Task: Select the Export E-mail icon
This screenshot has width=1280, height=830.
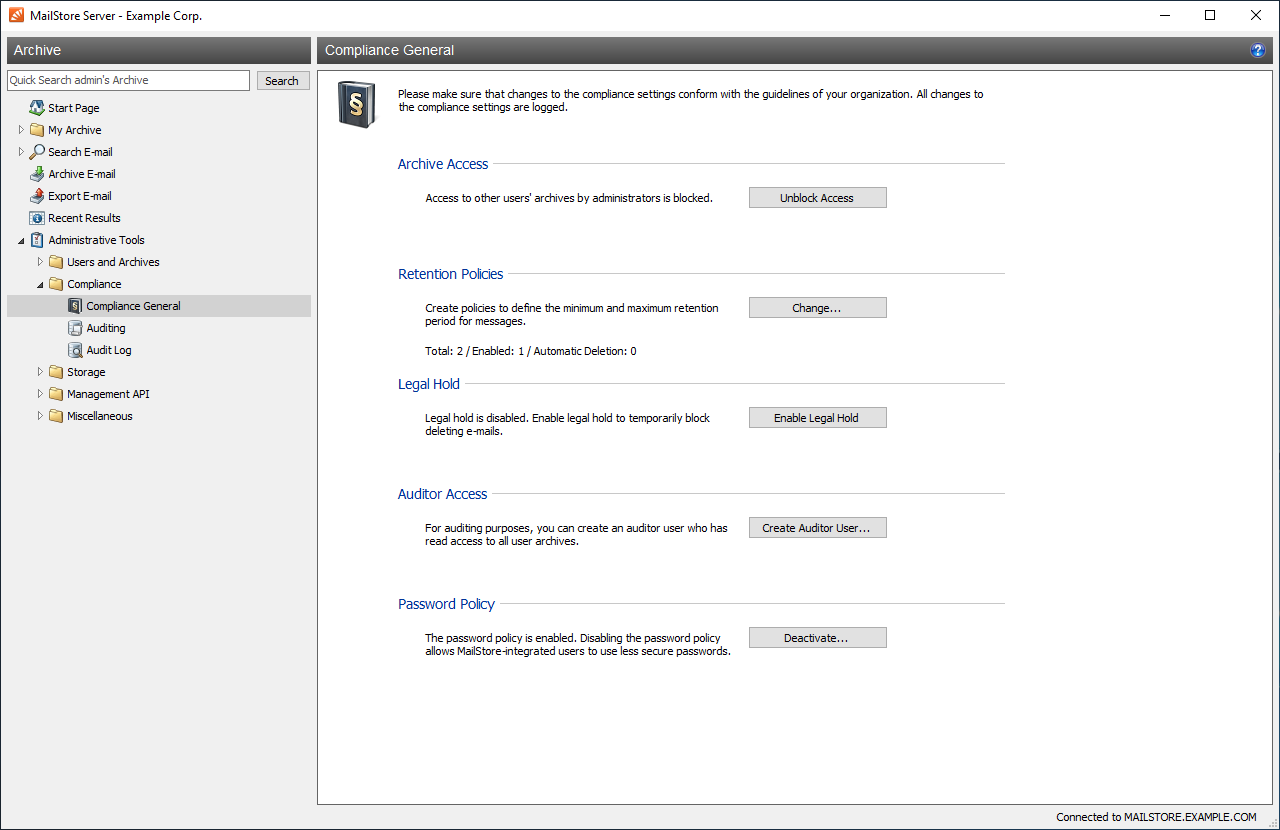Action: 37,196
